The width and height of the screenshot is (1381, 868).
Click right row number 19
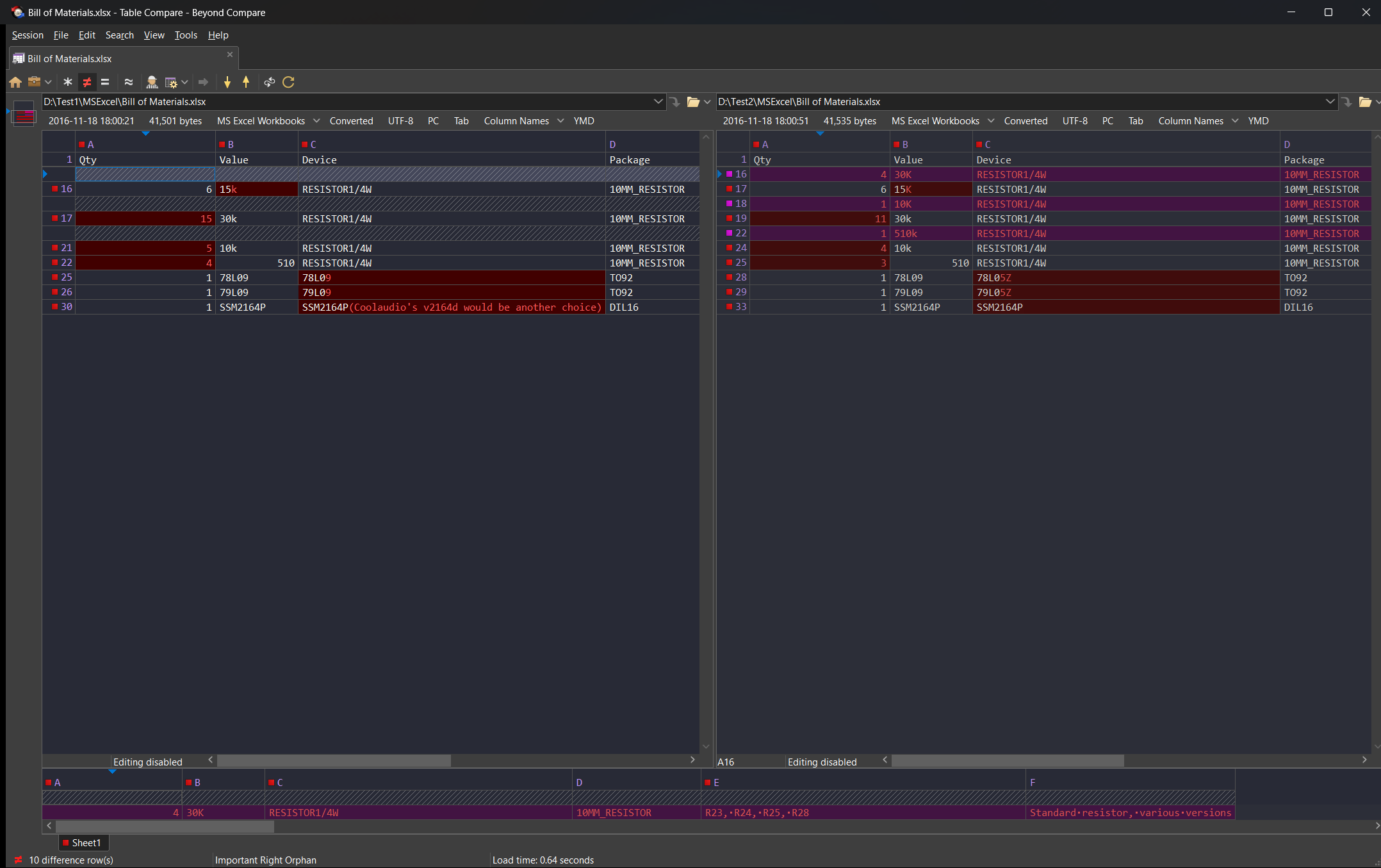[x=740, y=218]
